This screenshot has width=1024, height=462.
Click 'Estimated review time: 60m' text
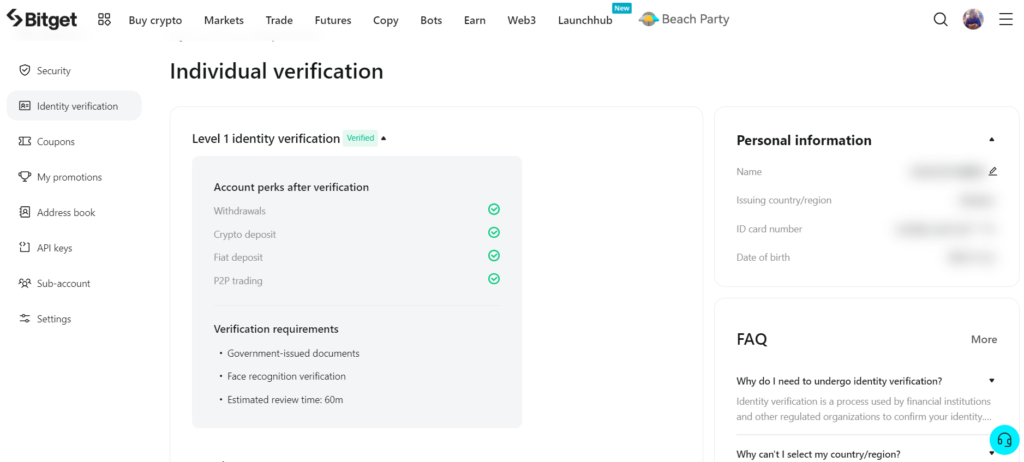point(285,399)
